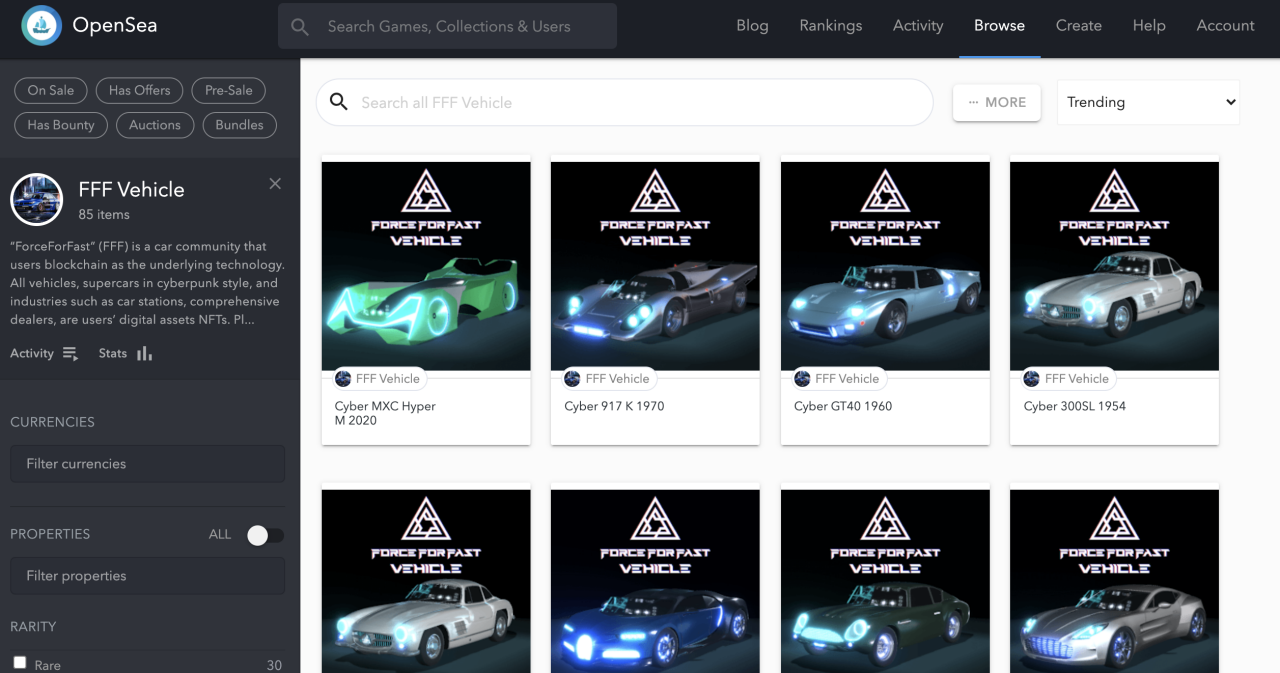Click FFF Vehicle badge on Cyber 917 K card
This screenshot has width=1280, height=673.
tap(607, 379)
